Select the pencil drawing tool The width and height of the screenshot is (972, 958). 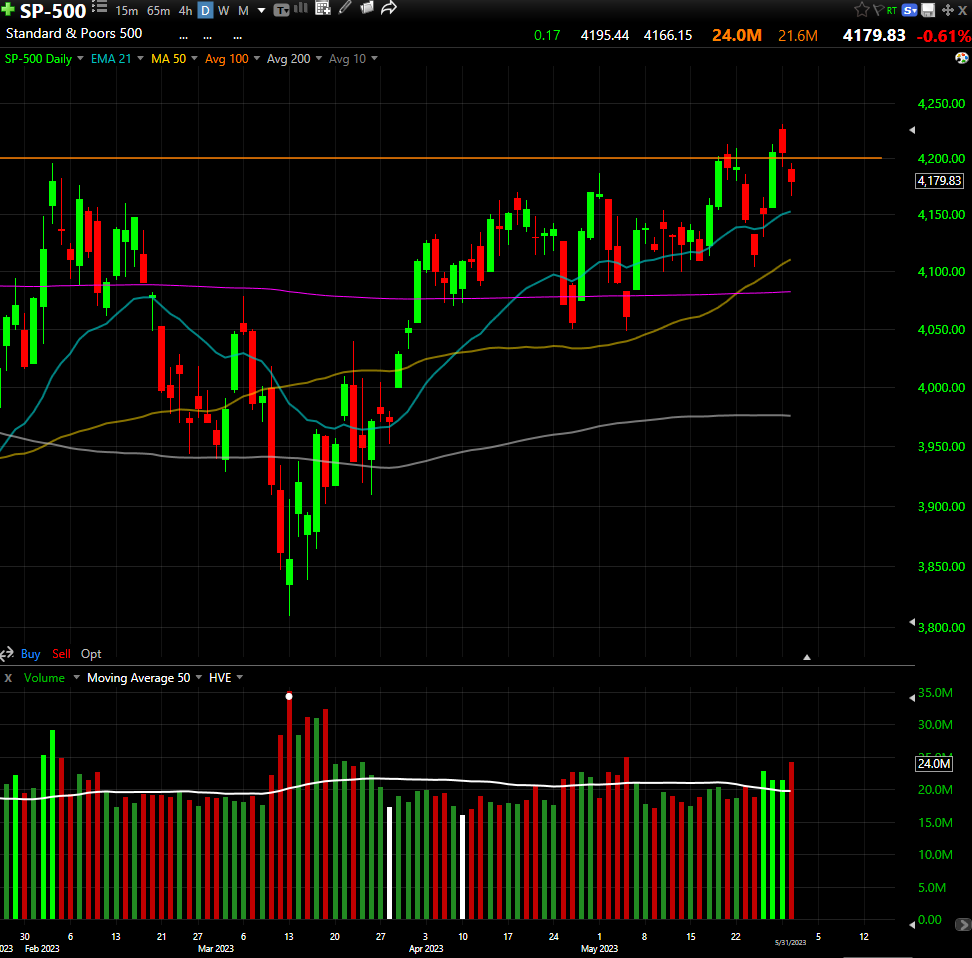pyautogui.click(x=345, y=8)
